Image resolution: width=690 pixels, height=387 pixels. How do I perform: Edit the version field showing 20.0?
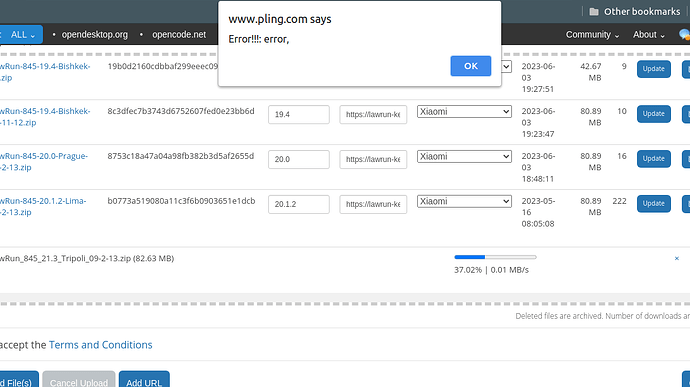click(x=299, y=159)
